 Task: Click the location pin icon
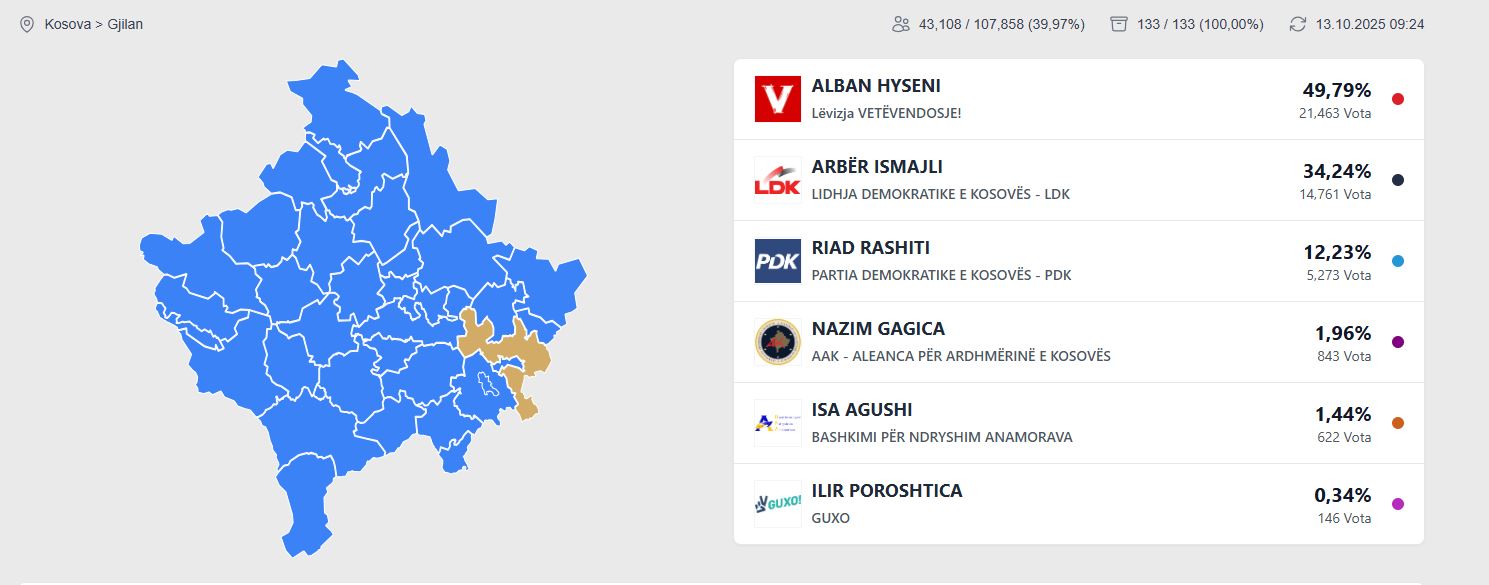[x=27, y=24]
